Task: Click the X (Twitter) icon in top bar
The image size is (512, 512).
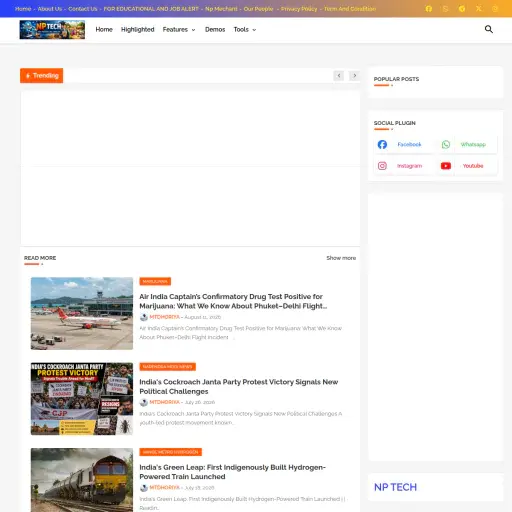Action: 479,9
